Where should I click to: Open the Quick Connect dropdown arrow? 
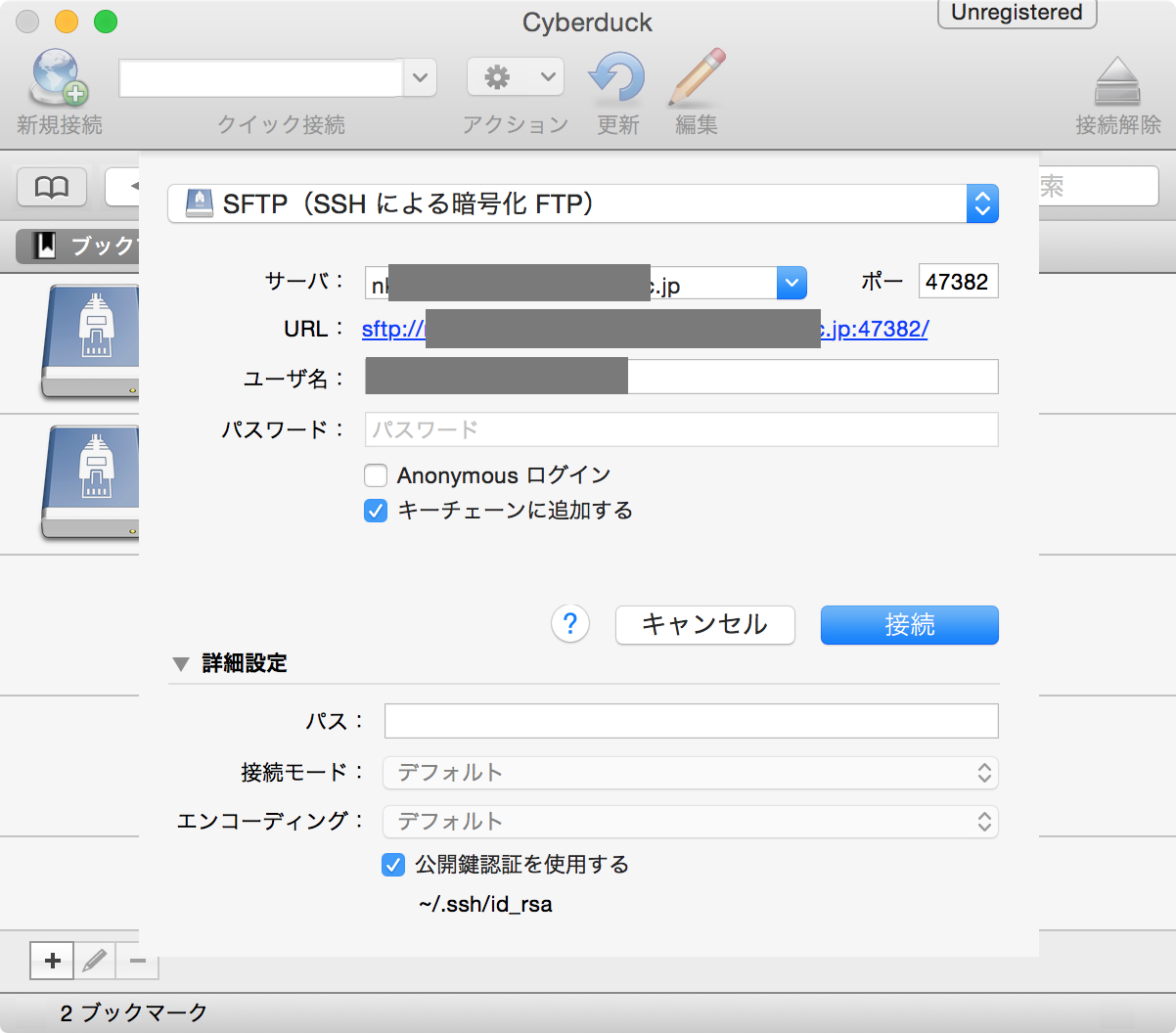pyautogui.click(x=420, y=78)
